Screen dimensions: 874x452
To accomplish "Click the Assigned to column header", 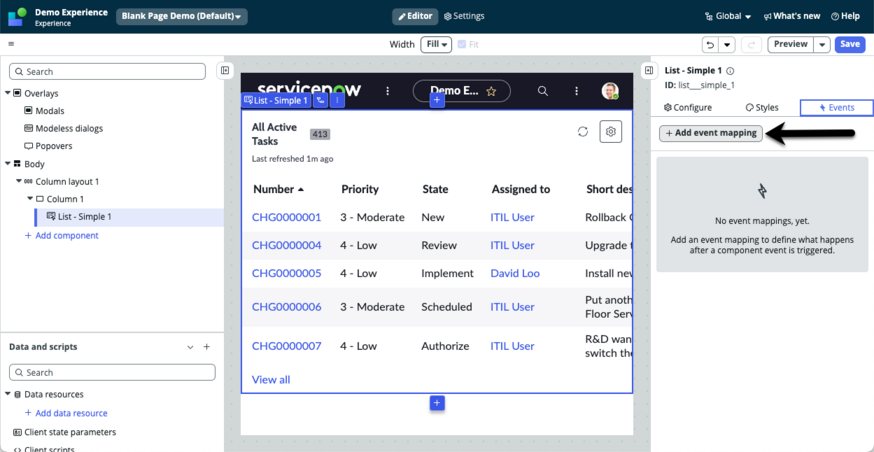I will pyautogui.click(x=521, y=189).
